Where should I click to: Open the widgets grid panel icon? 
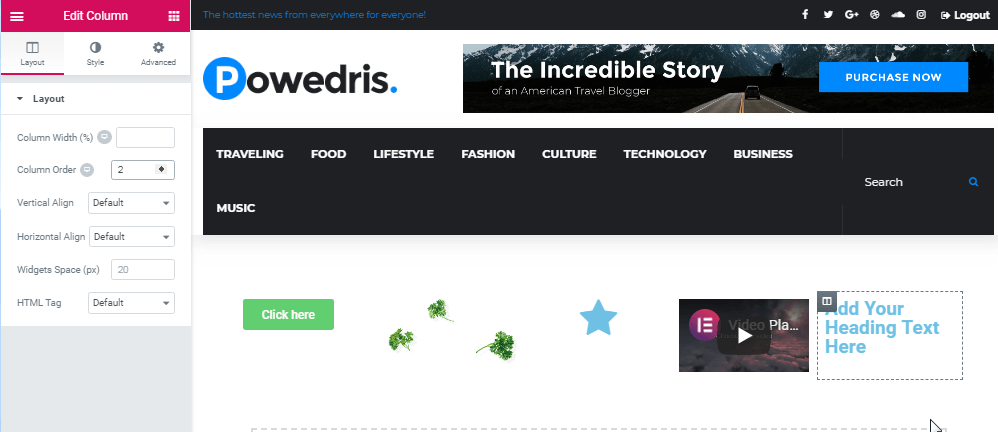point(174,16)
